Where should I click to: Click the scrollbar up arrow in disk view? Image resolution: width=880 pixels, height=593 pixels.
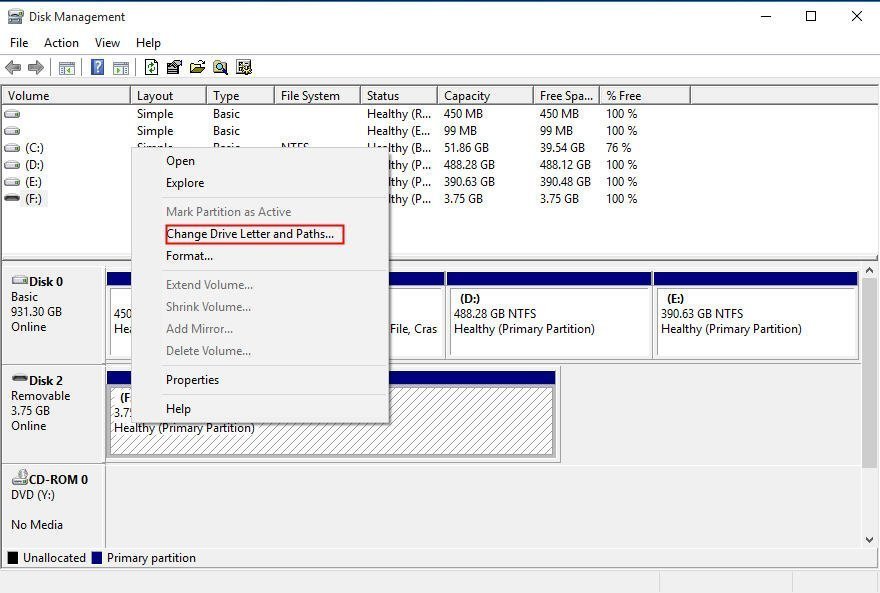pos(868,268)
